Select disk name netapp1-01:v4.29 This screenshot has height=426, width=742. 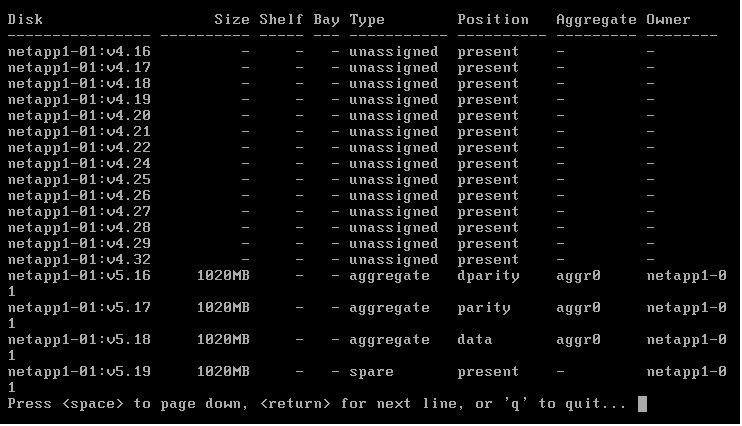[x=79, y=244]
